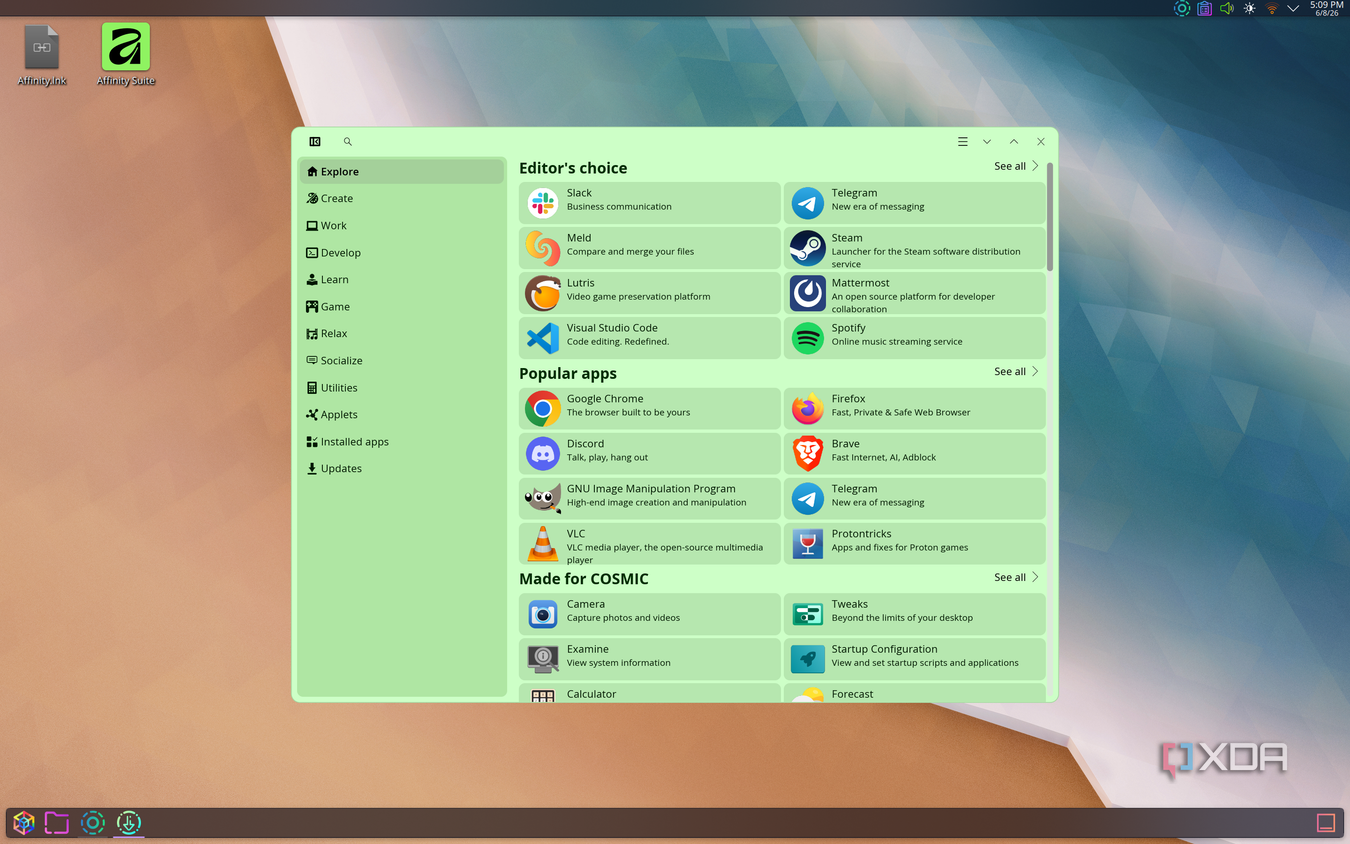Select the VLC cone icon
Viewport: 1350px width, 844px height.
tap(543, 544)
